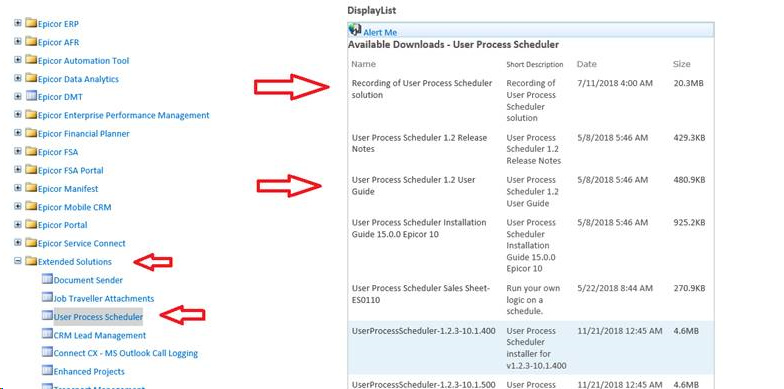Screen dimensions: 784x389
Task: Expand the Epicor Manifest node
Action: click(18, 188)
